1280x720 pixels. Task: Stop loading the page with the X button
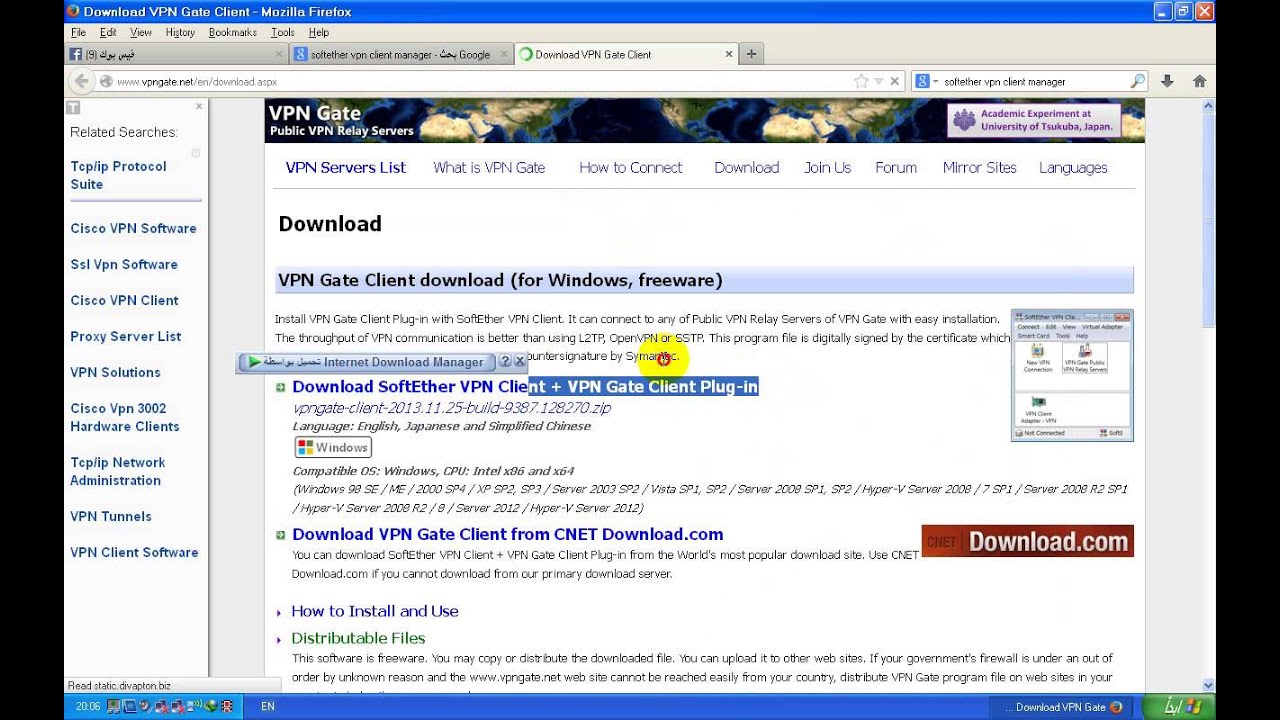coord(895,82)
